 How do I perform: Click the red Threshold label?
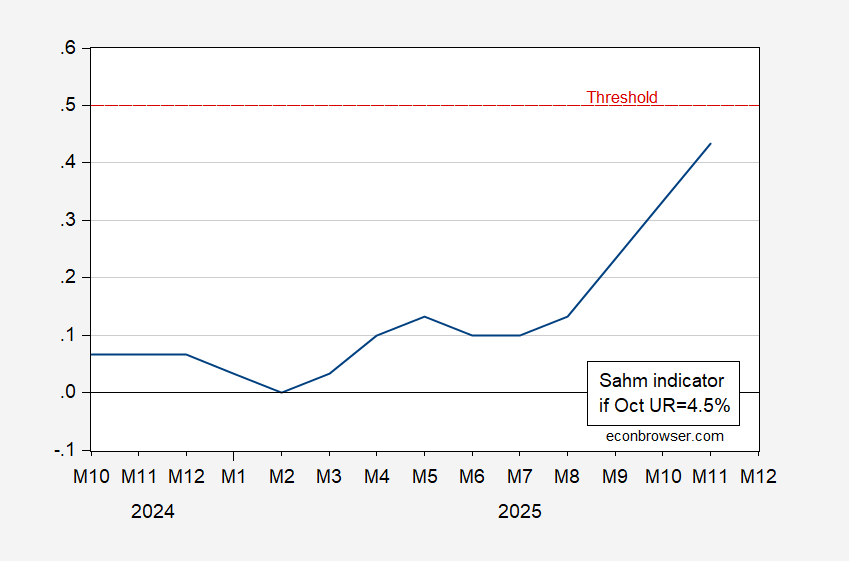[x=621, y=97]
